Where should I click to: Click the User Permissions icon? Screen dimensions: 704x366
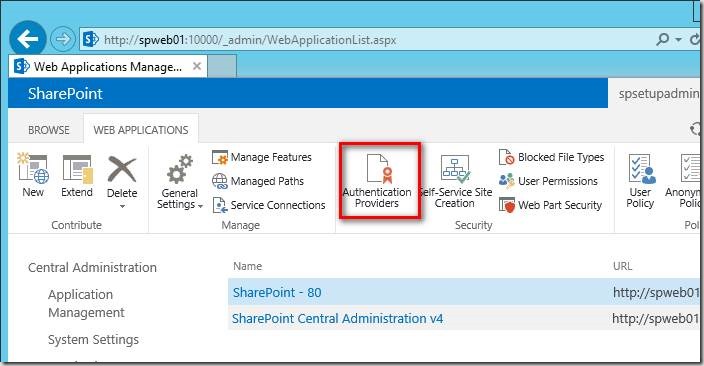click(506, 181)
